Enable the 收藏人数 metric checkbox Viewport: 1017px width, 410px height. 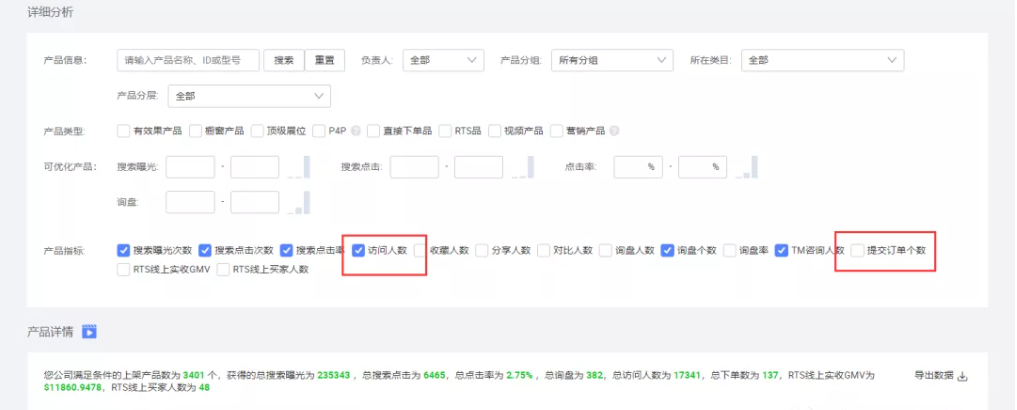tap(420, 250)
